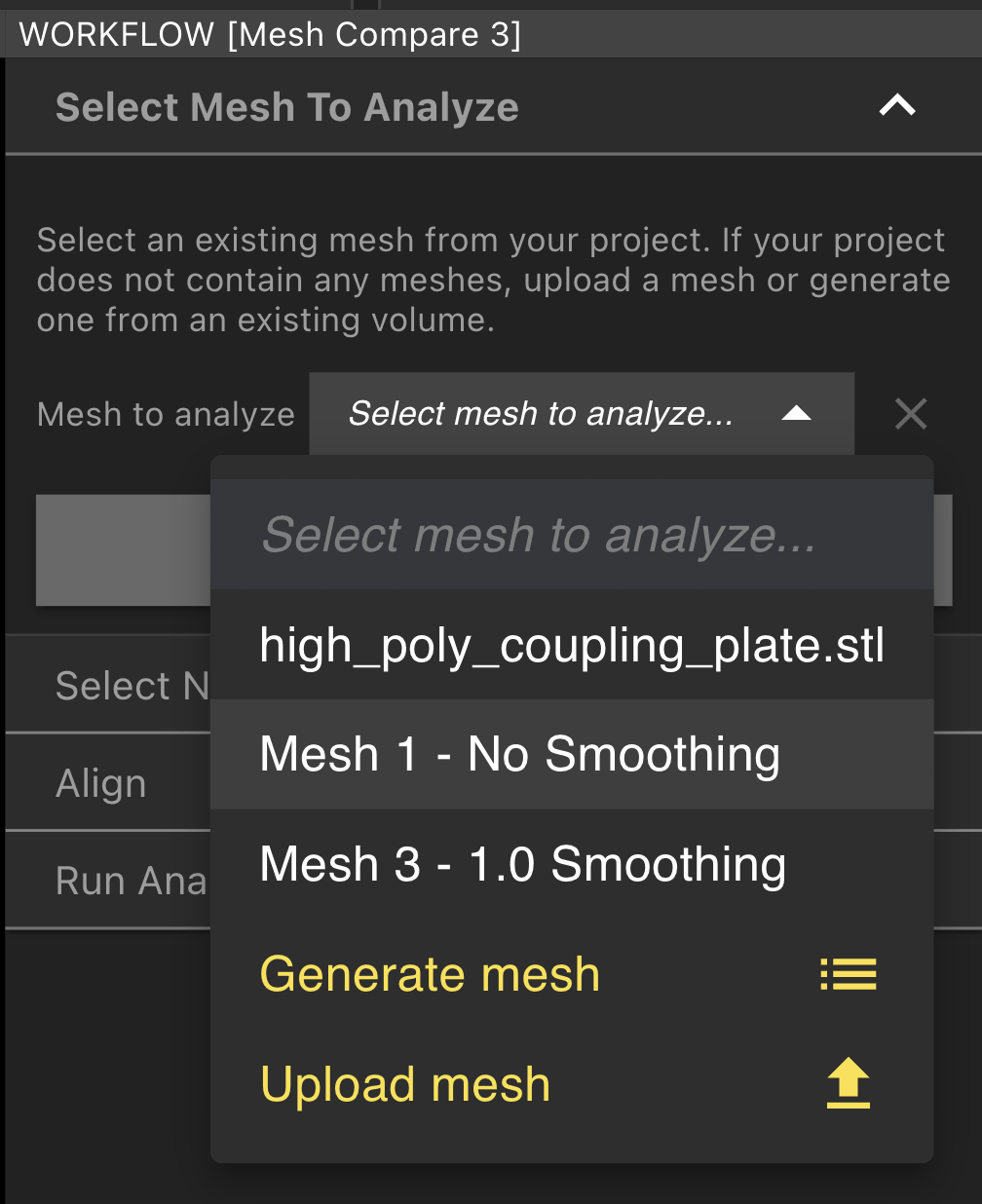Screen dimensions: 982x1204
Task: Click the upload arrow icon beside Upload mesh
Action: pyautogui.click(x=849, y=1082)
